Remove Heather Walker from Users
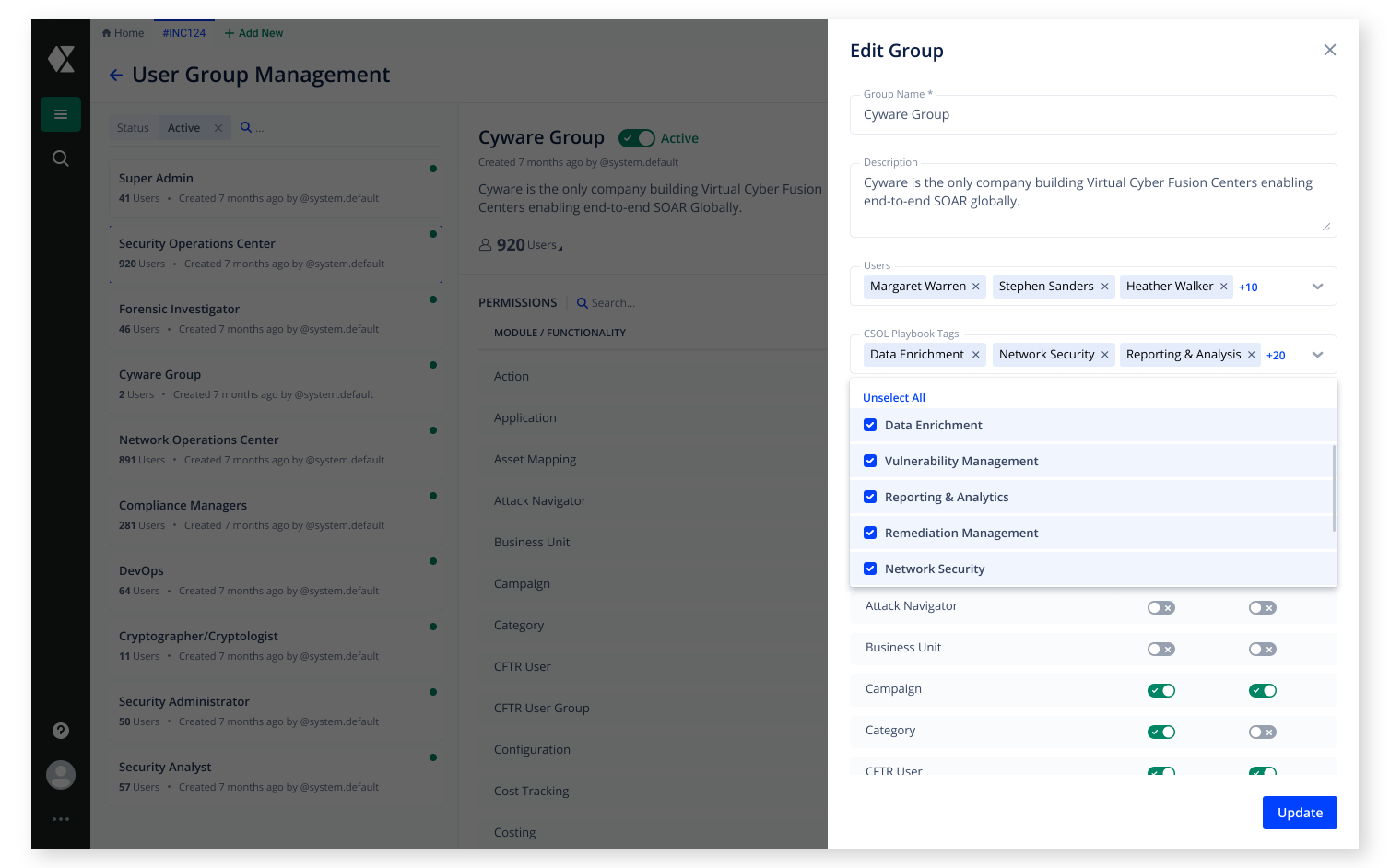The image size is (1390, 868). coord(1224,287)
